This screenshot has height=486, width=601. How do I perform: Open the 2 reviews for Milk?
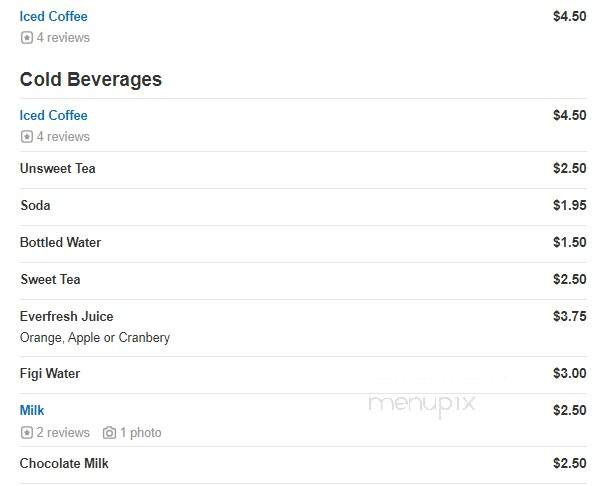pyautogui.click(x=63, y=432)
